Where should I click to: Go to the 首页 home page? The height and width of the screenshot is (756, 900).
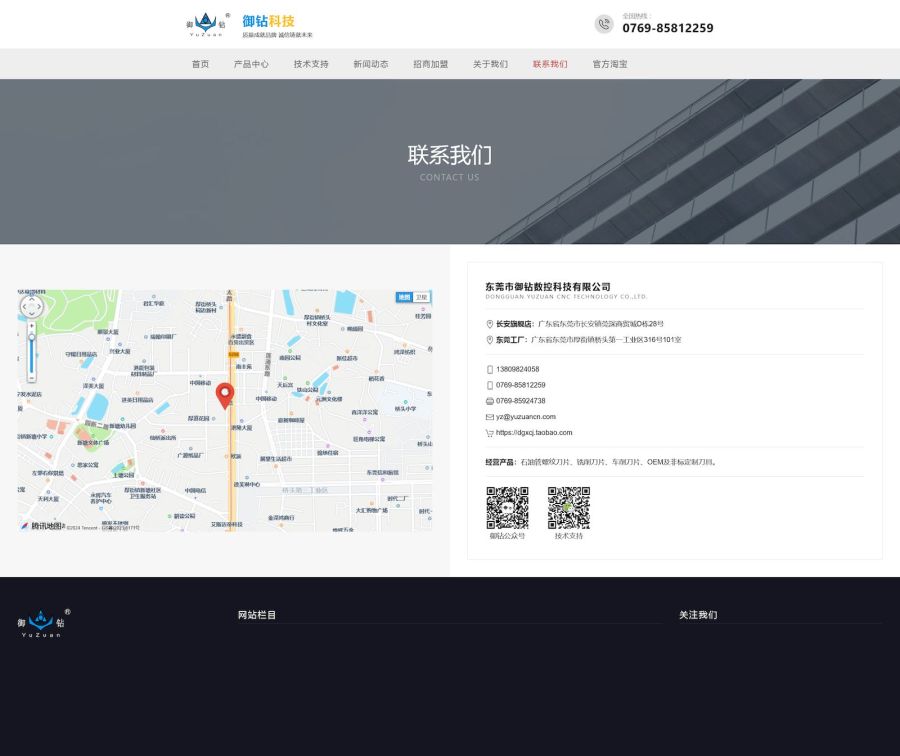(x=200, y=64)
